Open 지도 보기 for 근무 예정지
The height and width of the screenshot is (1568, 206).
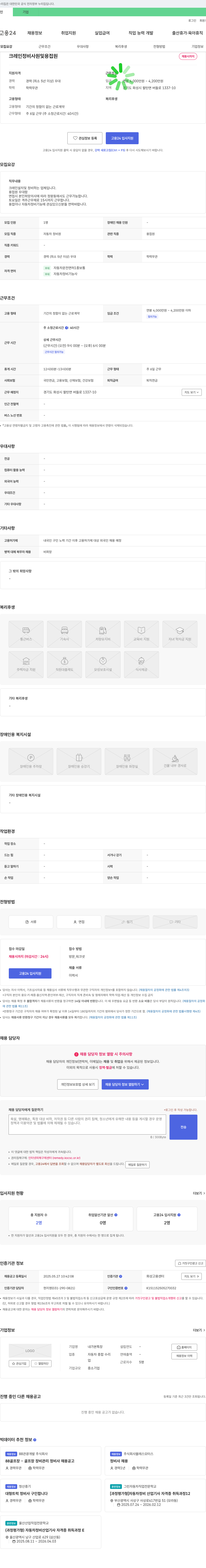pyautogui.click(x=191, y=393)
